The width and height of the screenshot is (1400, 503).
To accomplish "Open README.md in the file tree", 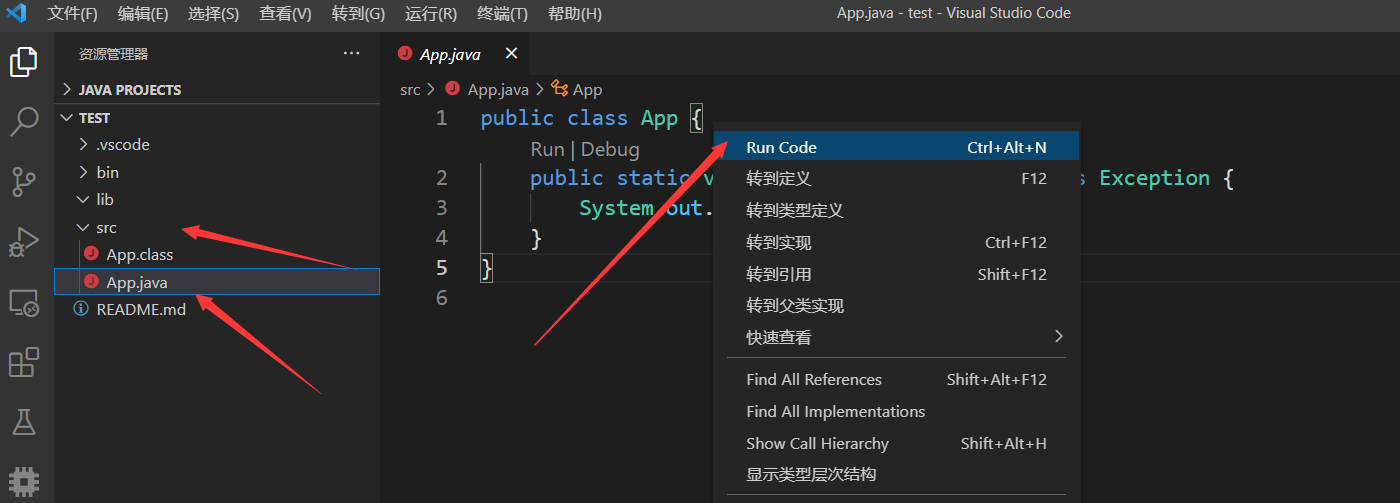I will (x=141, y=309).
